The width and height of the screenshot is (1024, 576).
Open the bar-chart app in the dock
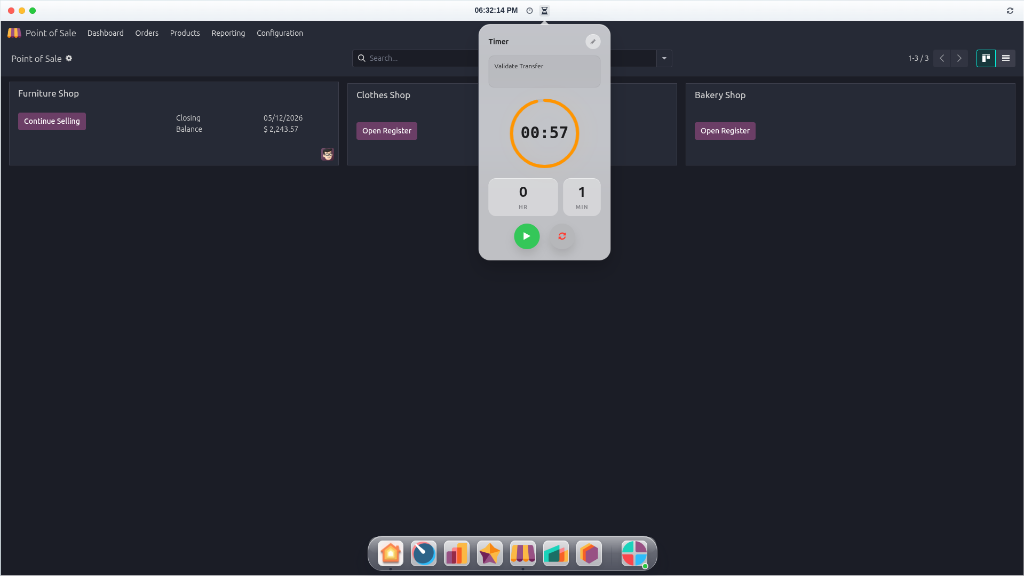[456, 553]
